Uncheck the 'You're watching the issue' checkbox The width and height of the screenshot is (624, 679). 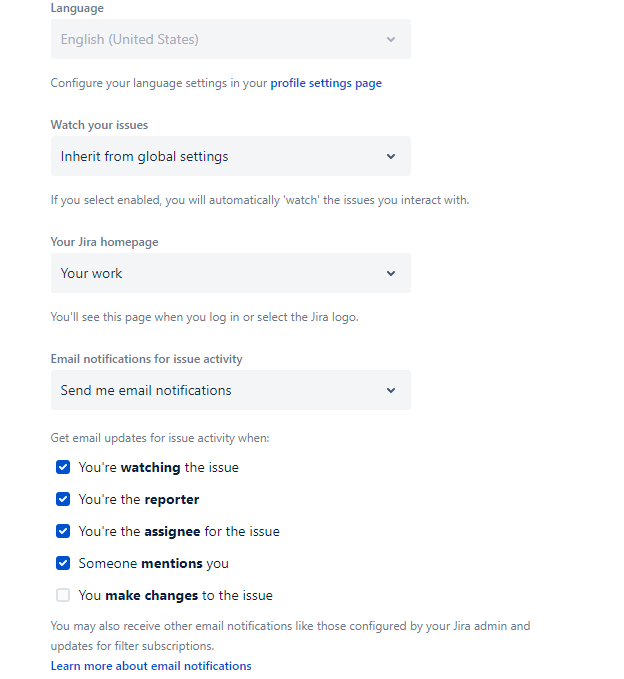63,467
